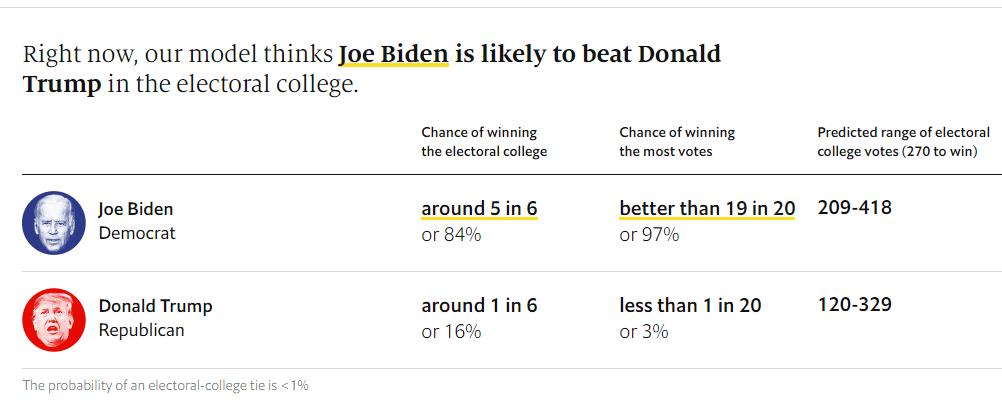Click the "or 3%" popular vote percentage

click(x=644, y=331)
